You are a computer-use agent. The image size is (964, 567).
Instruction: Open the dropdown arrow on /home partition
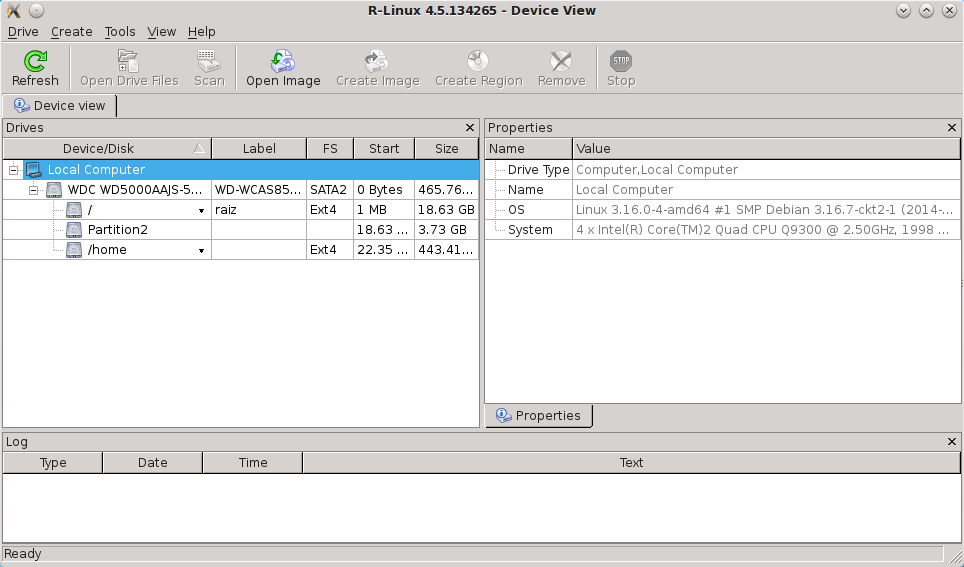pyautogui.click(x=201, y=250)
